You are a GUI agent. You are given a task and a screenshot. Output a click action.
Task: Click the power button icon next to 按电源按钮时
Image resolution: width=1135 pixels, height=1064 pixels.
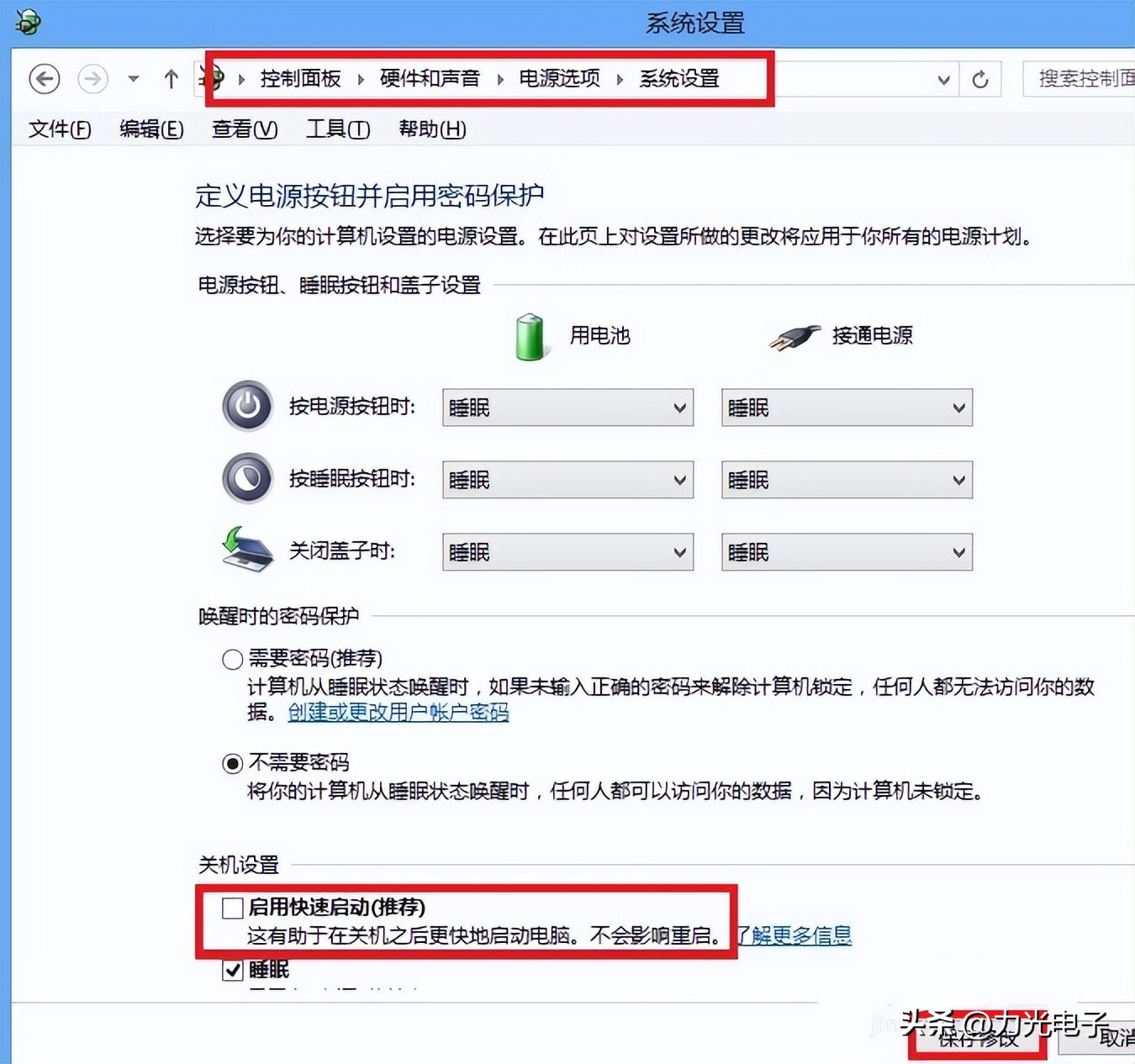pos(246,407)
